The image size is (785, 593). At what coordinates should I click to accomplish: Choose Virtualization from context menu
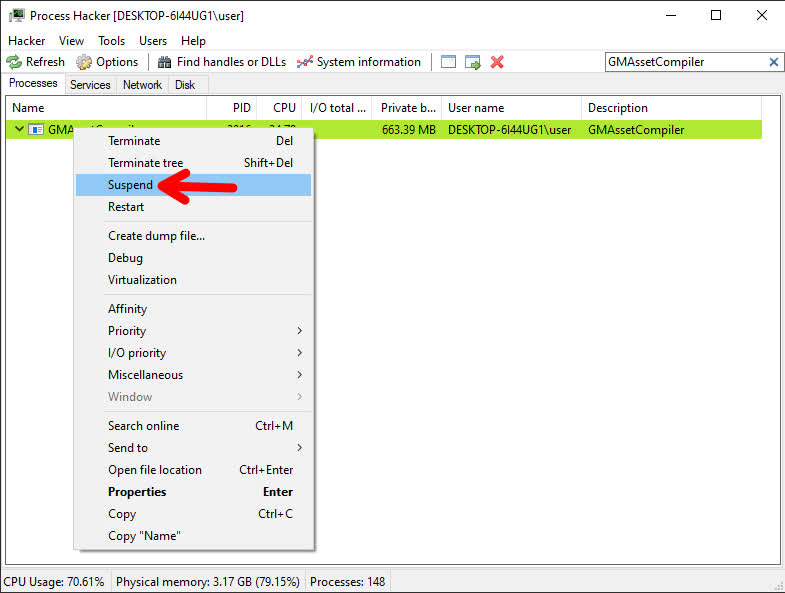point(193,280)
